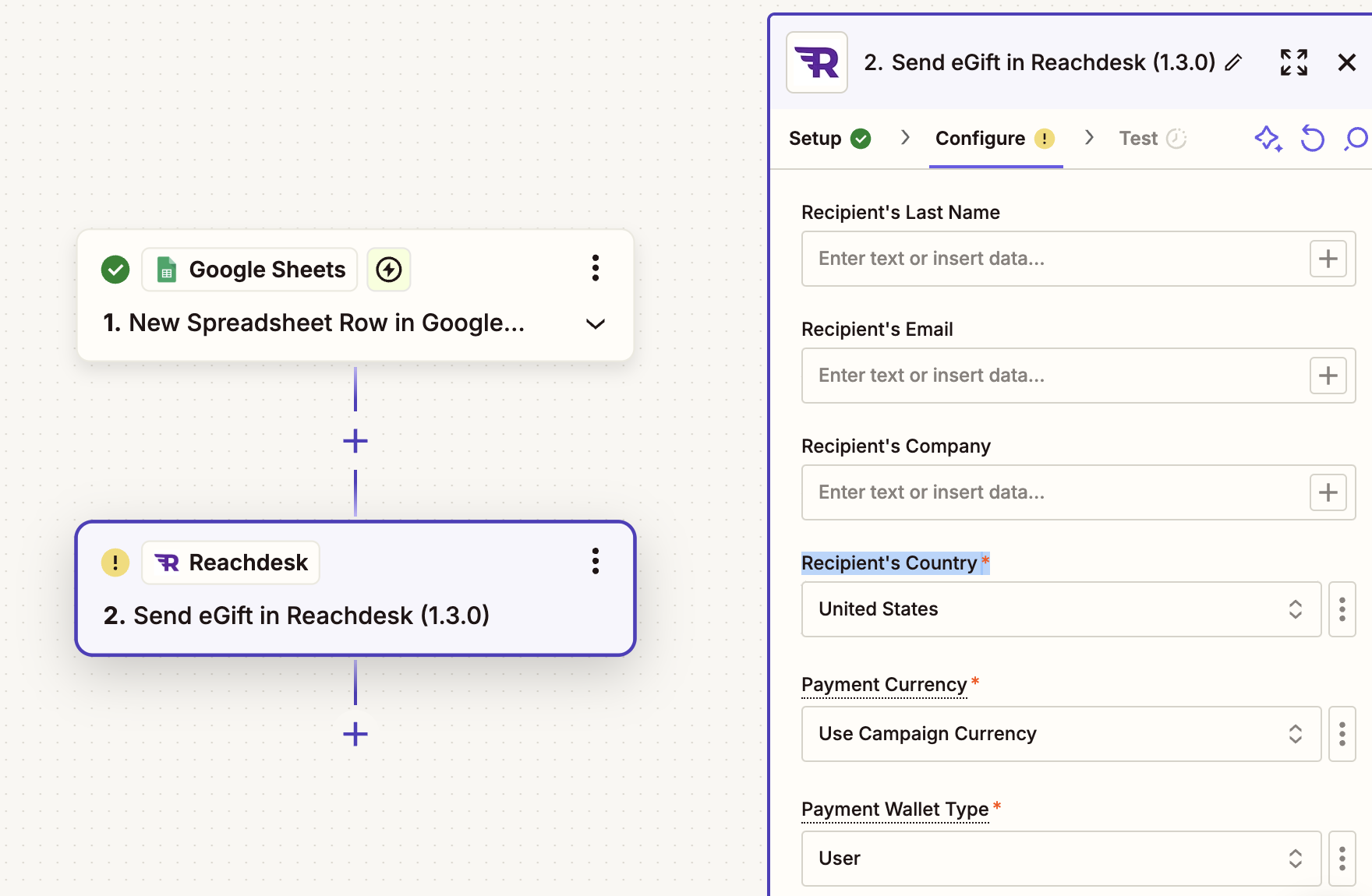1372x896 pixels.
Task: Click the Payment Wallet Type label
Action: click(x=895, y=810)
